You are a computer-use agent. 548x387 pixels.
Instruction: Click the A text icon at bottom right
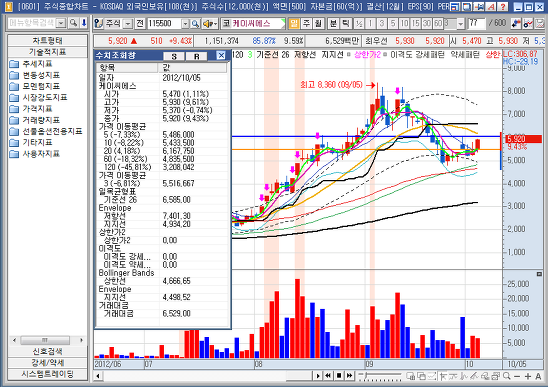[538, 376]
